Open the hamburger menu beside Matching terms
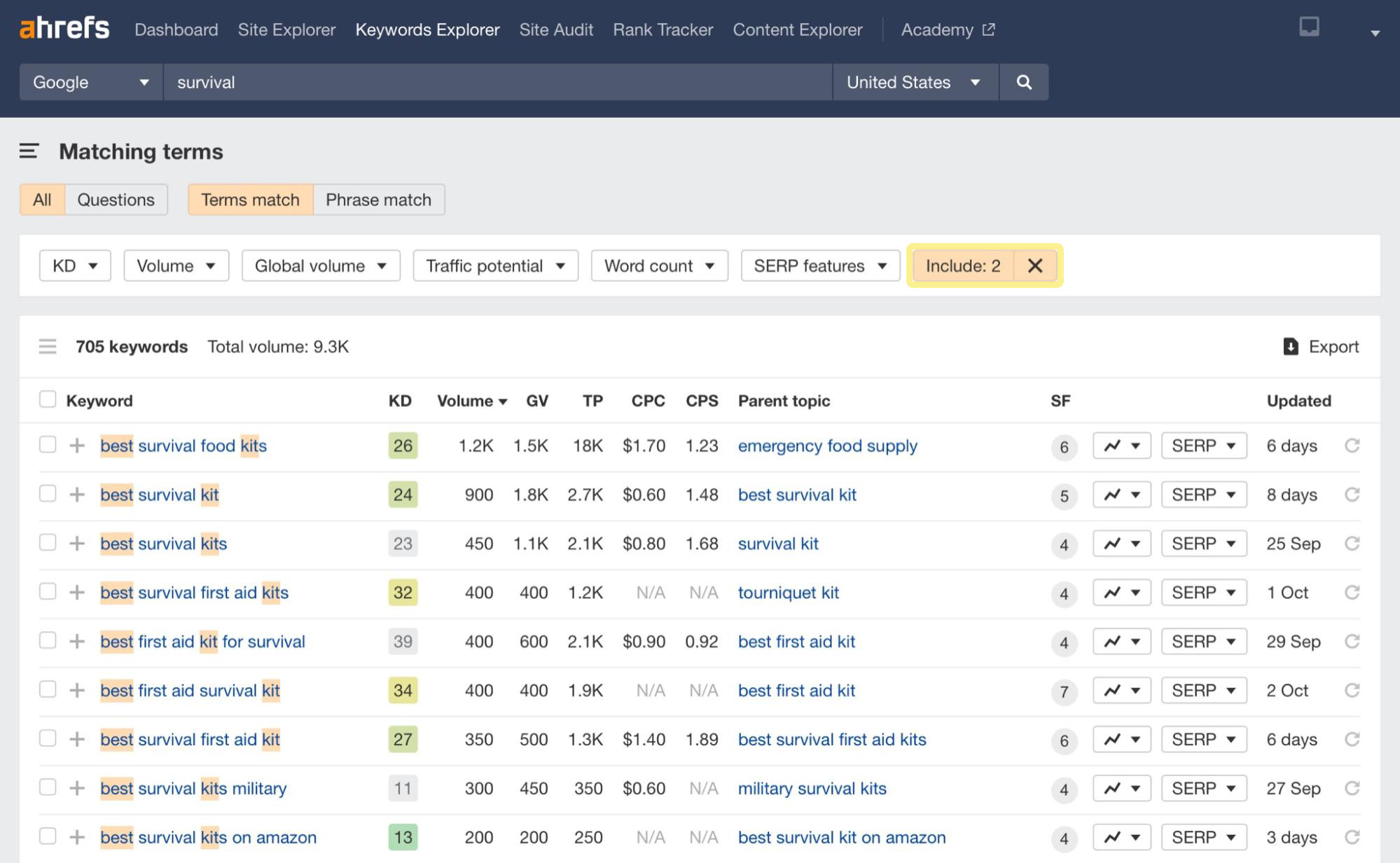 click(27, 151)
